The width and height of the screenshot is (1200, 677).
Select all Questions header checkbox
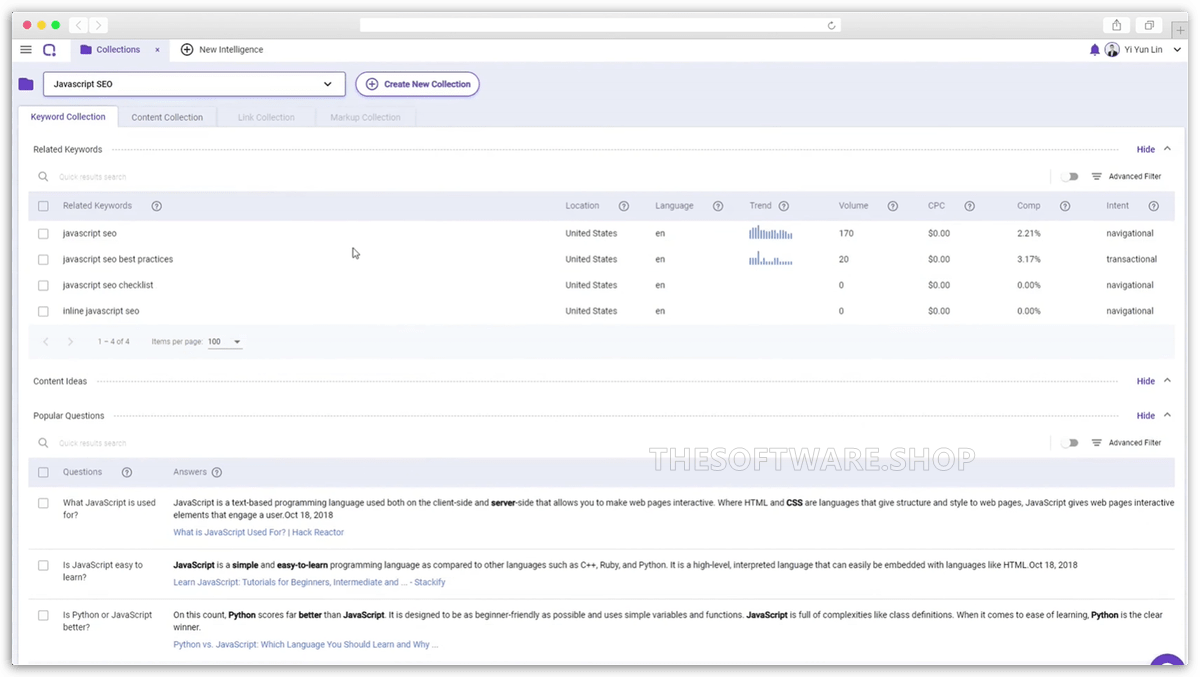[43, 472]
